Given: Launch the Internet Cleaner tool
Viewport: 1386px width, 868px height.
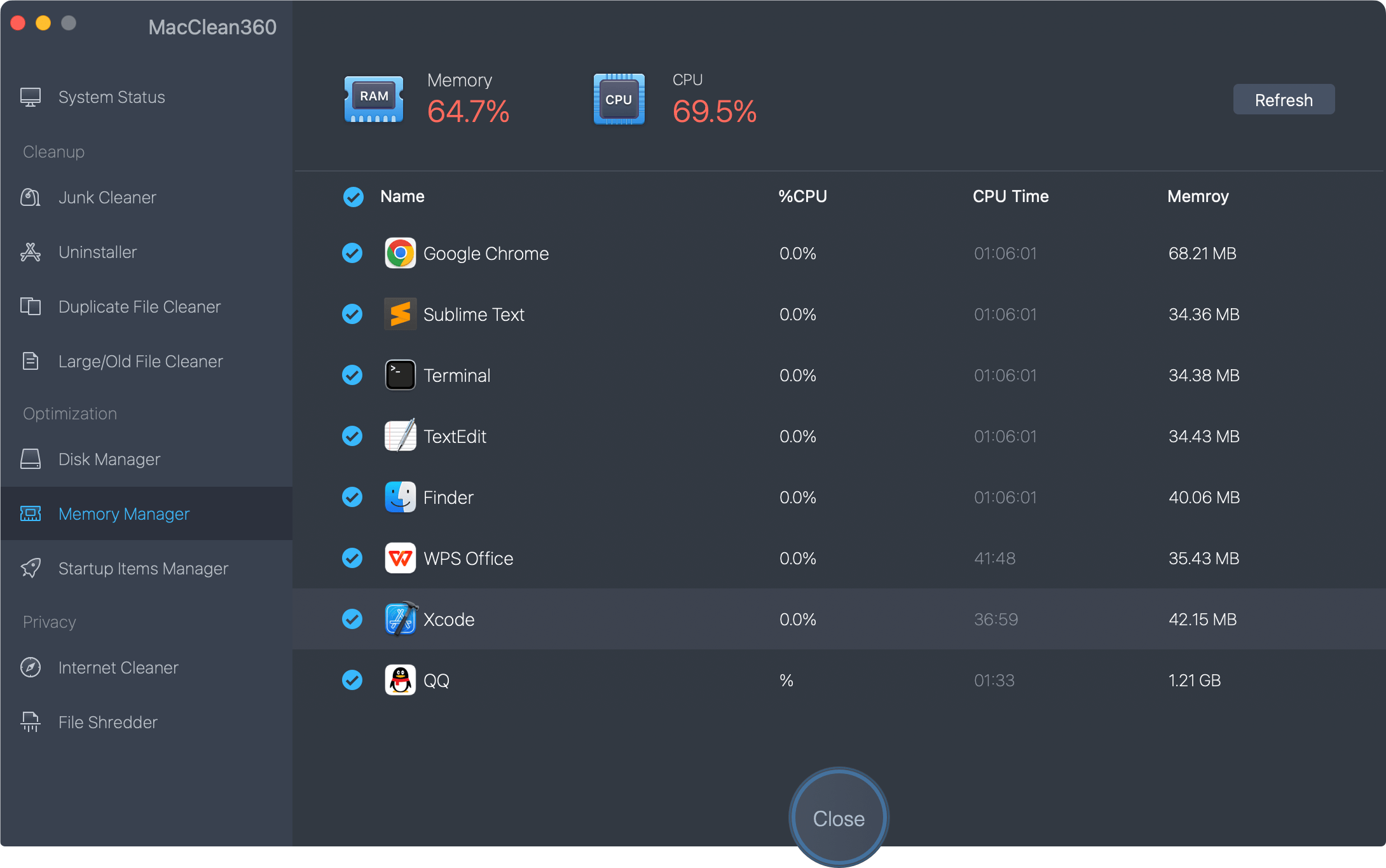Looking at the screenshot, I should click(x=118, y=667).
